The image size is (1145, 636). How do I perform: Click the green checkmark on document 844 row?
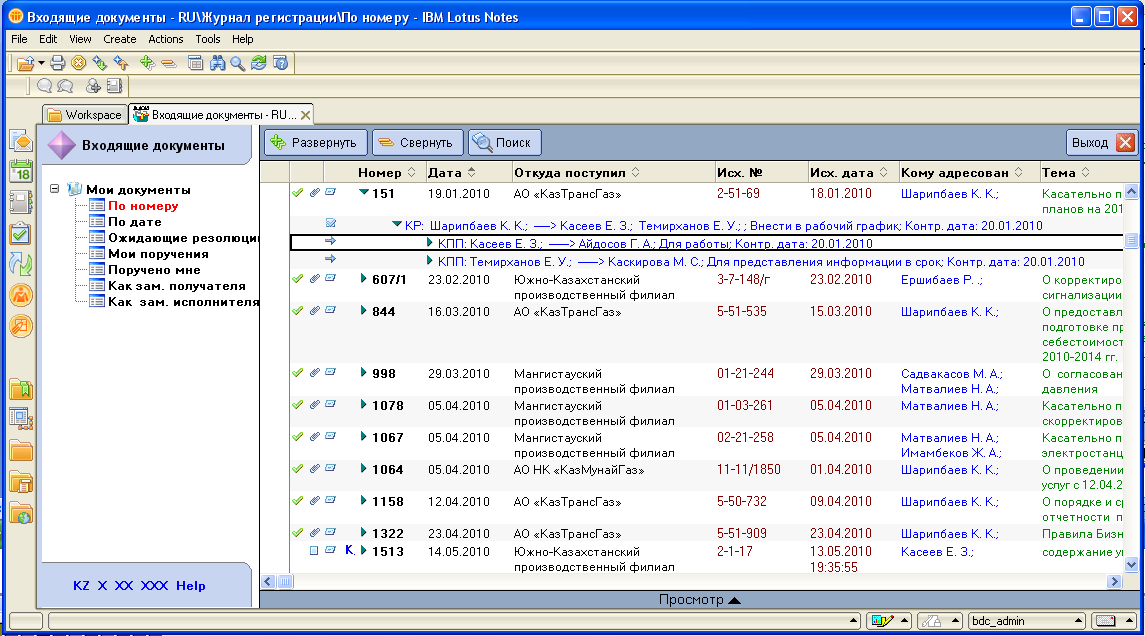click(297, 311)
